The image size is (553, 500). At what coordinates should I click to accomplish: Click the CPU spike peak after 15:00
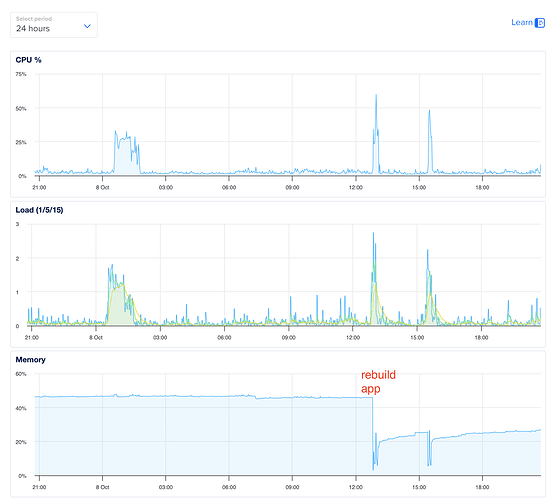(429, 111)
